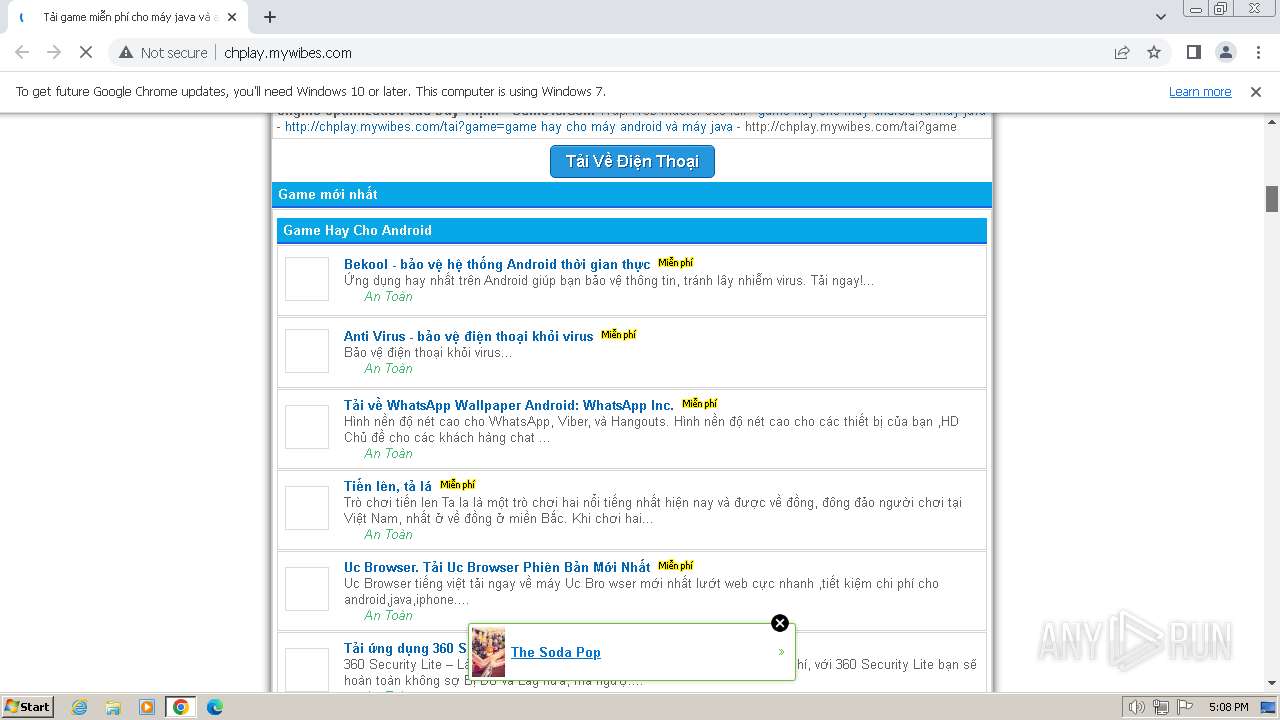Screen dimensions: 1280x720
Task: Click the ad's forward chevron arrow
Action: point(781,652)
